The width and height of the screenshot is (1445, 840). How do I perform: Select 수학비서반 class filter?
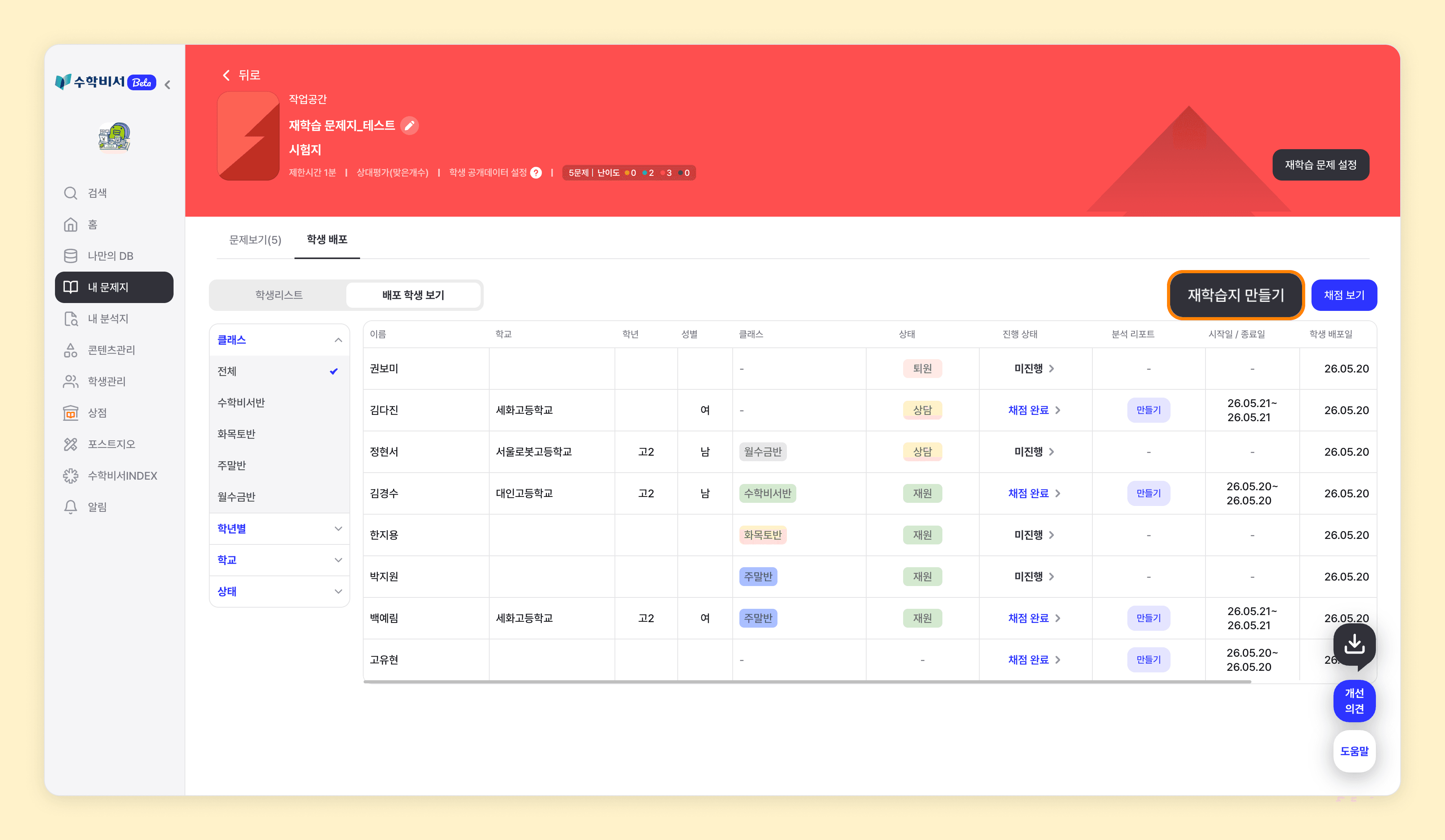pos(279,402)
